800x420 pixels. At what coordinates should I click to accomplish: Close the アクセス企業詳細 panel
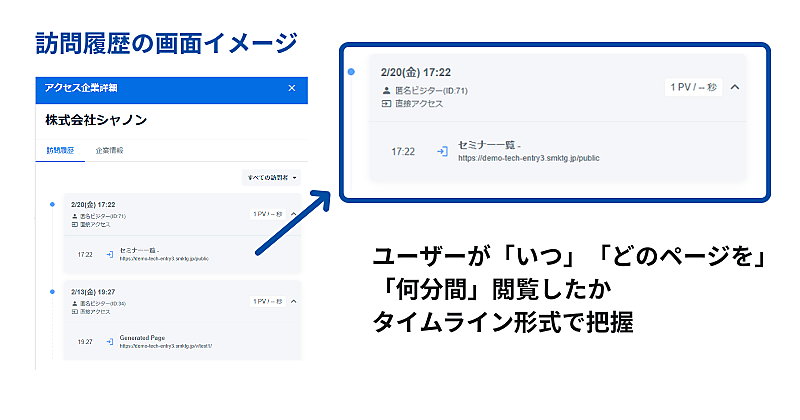pos(292,88)
